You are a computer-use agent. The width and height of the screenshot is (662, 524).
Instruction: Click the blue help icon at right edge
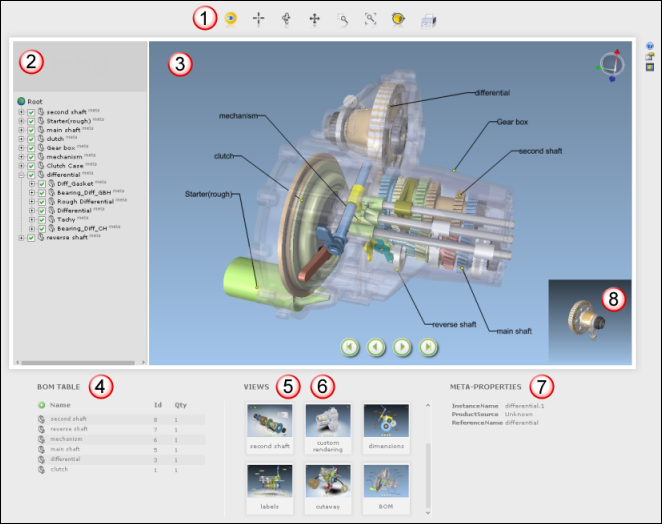650,46
